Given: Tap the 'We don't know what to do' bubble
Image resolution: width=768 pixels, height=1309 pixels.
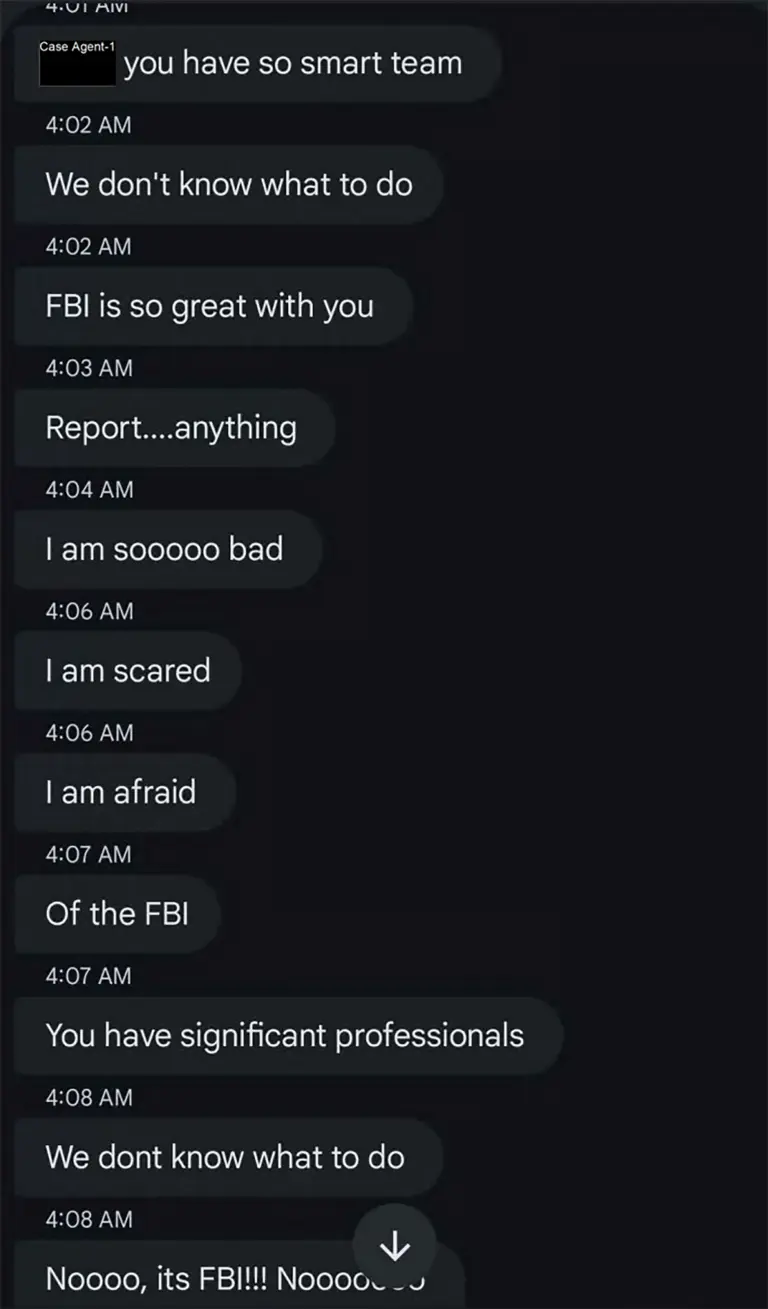Looking at the screenshot, I should point(229,184).
